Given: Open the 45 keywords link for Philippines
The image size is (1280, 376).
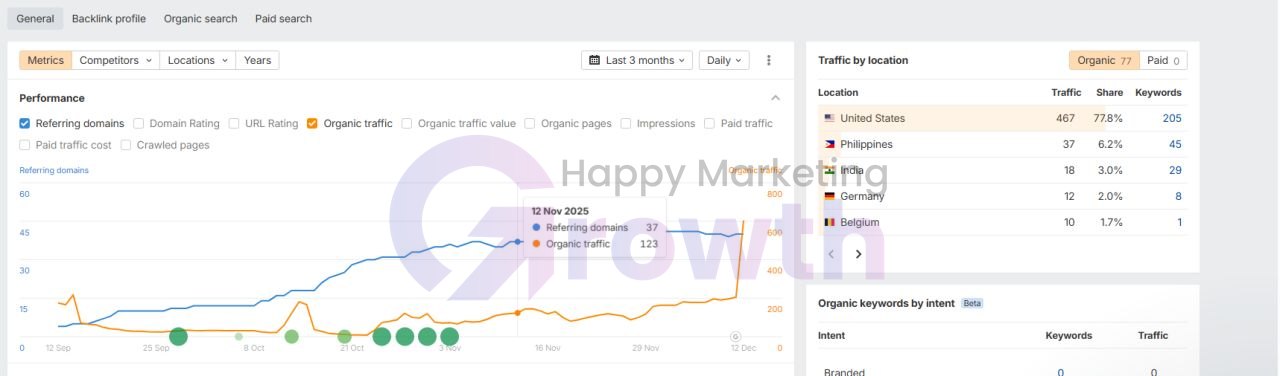Looking at the screenshot, I should 1175,144.
